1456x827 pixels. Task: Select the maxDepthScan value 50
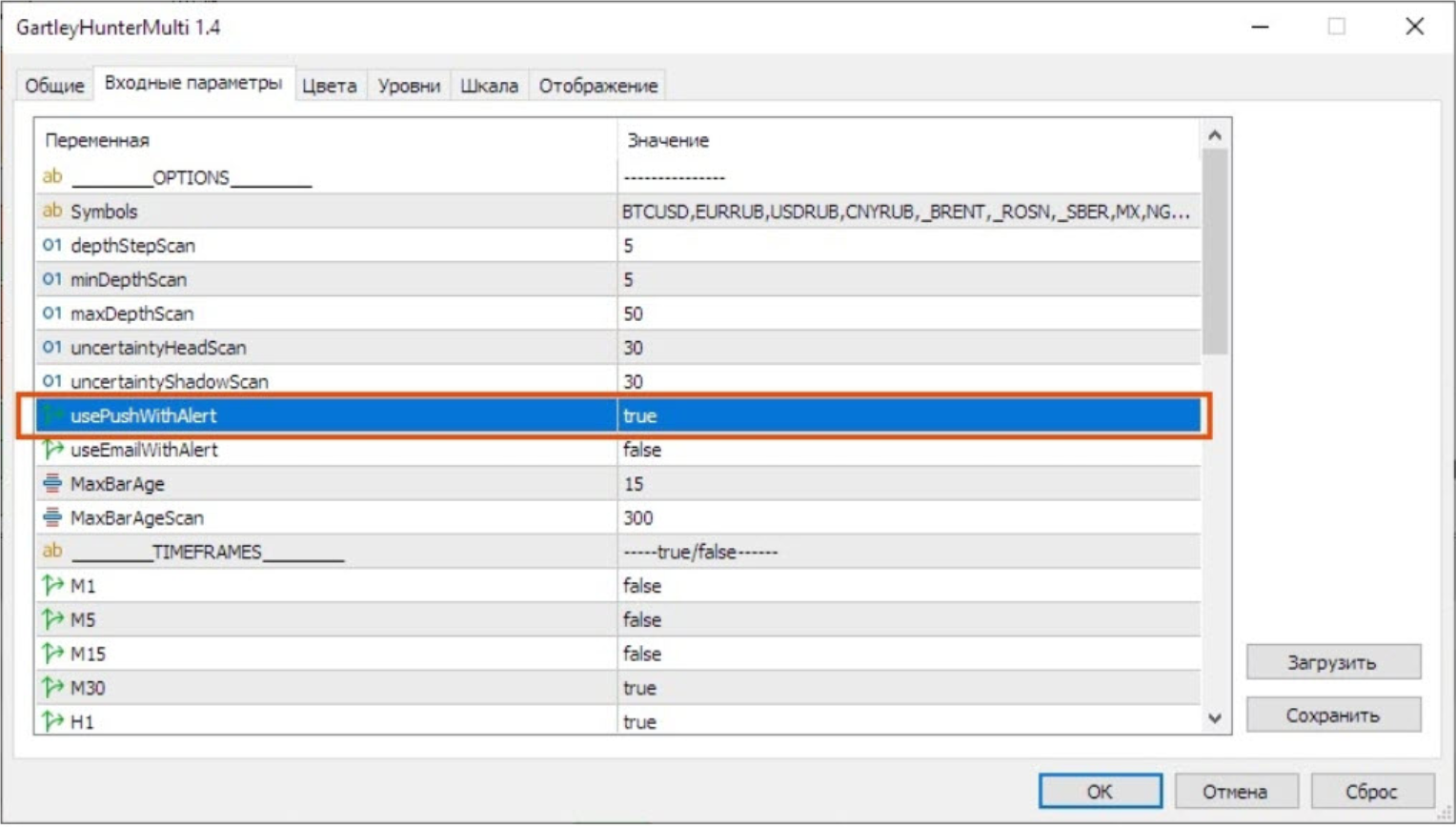point(909,313)
